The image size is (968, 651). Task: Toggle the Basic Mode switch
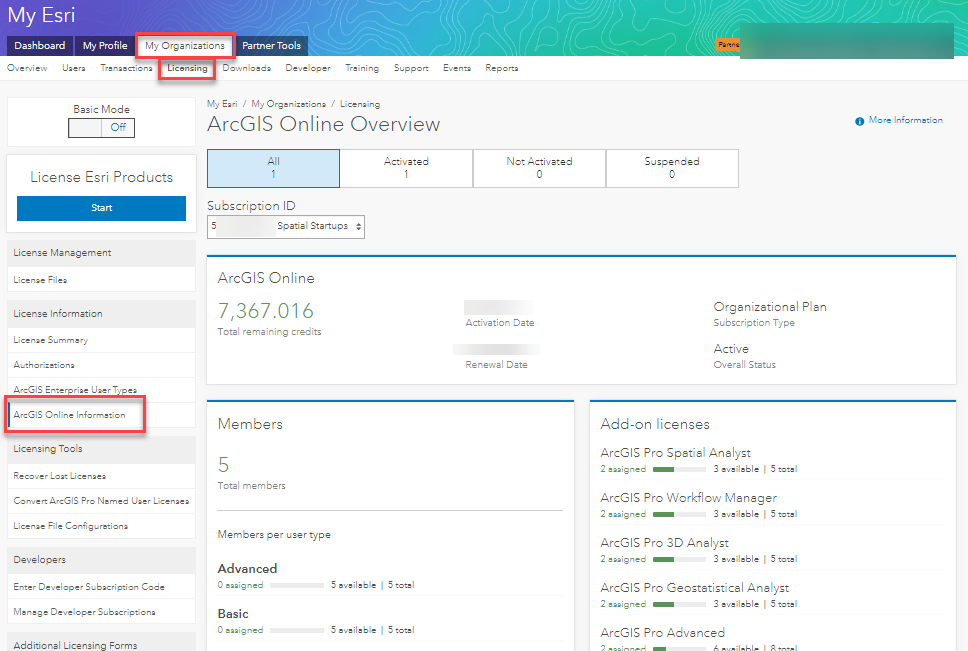(101, 128)
